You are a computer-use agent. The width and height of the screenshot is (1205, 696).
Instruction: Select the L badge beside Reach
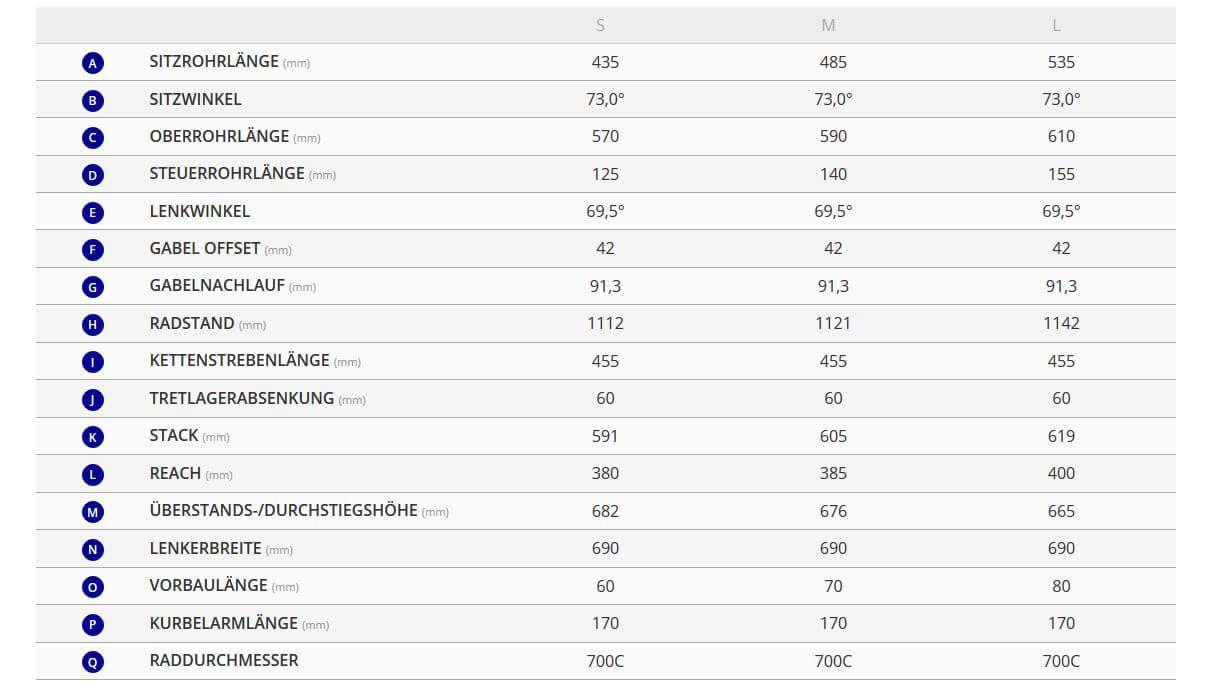tap(93, 475)
